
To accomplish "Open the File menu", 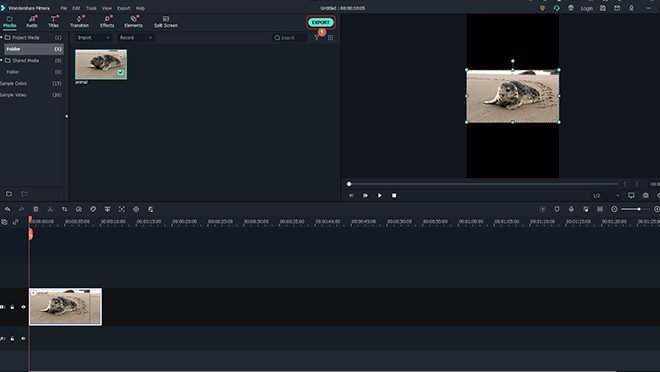I will point(64,8).
